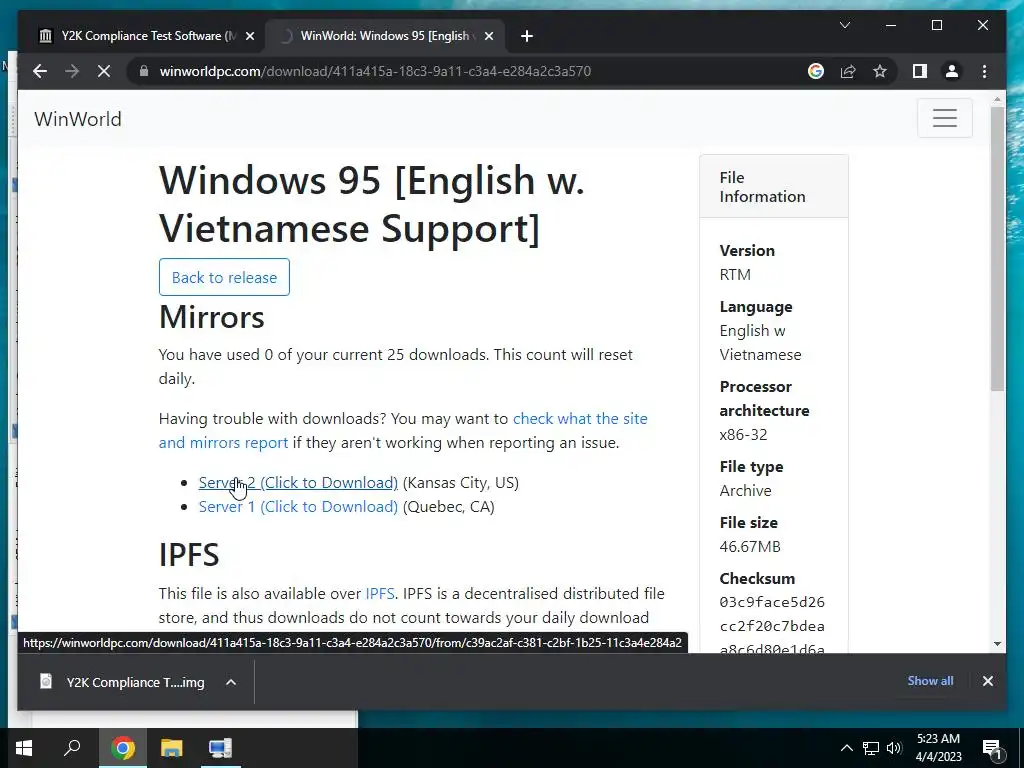Show hidden system tray icons

(x=846, y=748)
